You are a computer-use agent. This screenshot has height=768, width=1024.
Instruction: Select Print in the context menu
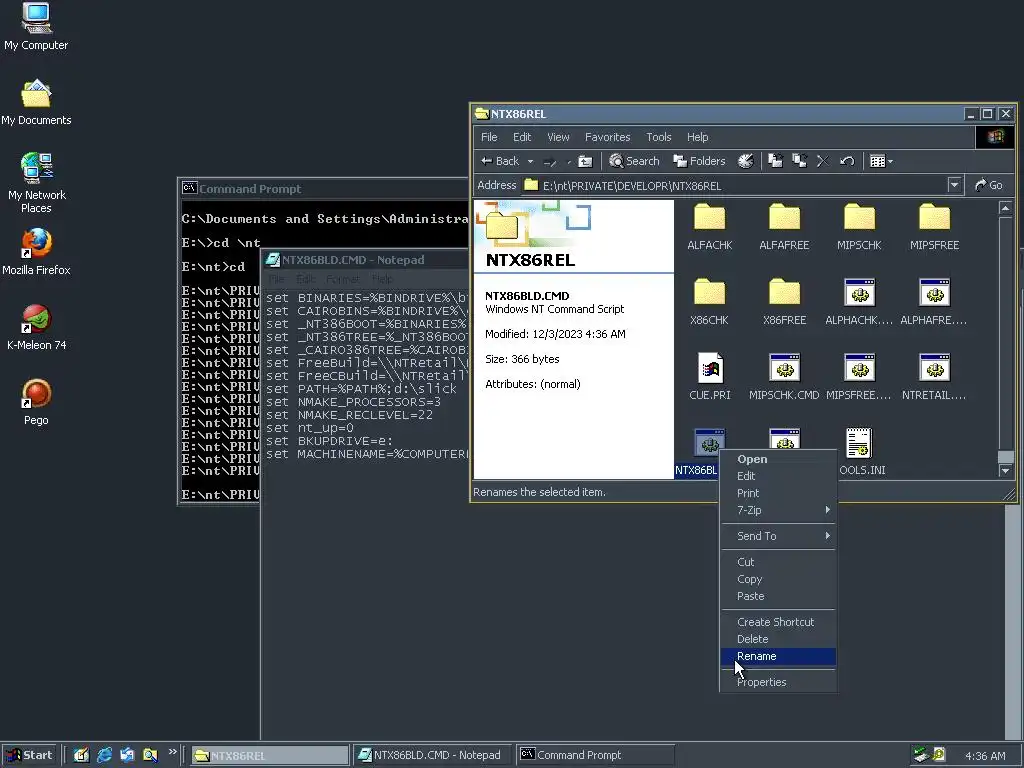(778, 493)
